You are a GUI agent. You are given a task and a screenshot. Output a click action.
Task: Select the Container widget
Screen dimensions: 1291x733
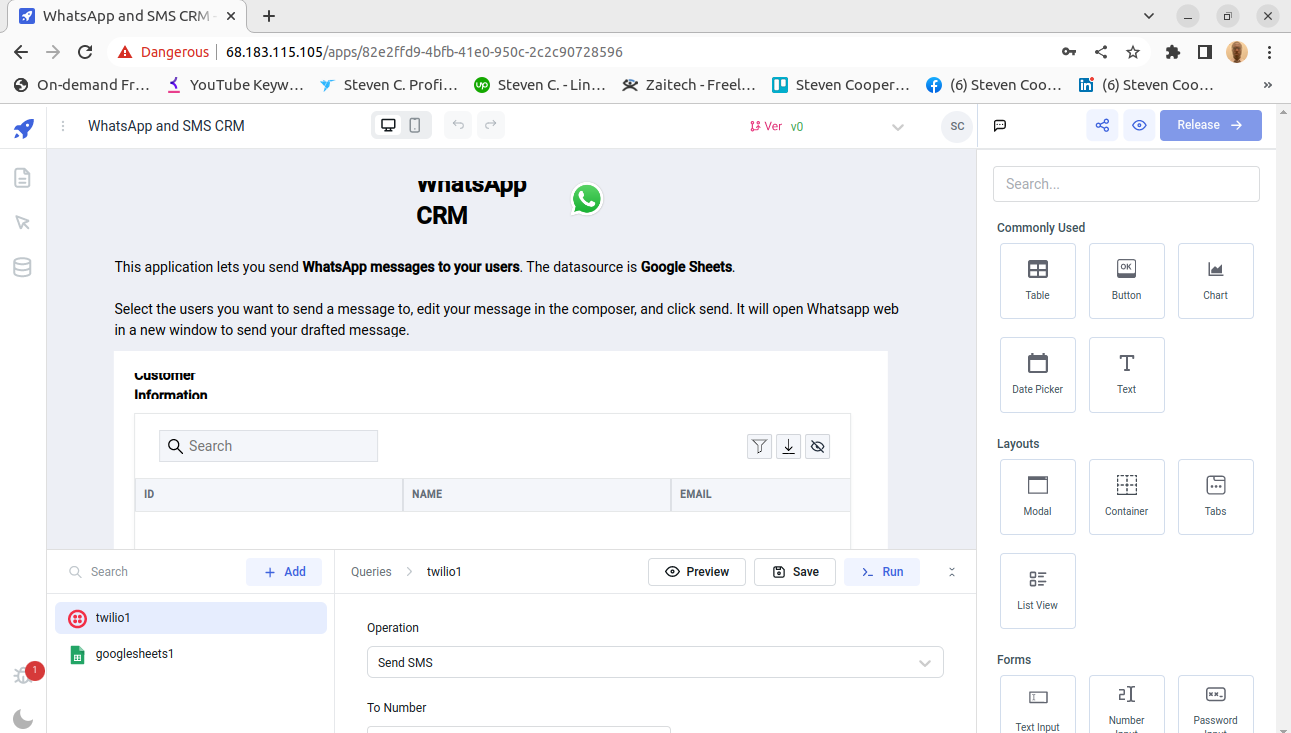(1127, 497)
